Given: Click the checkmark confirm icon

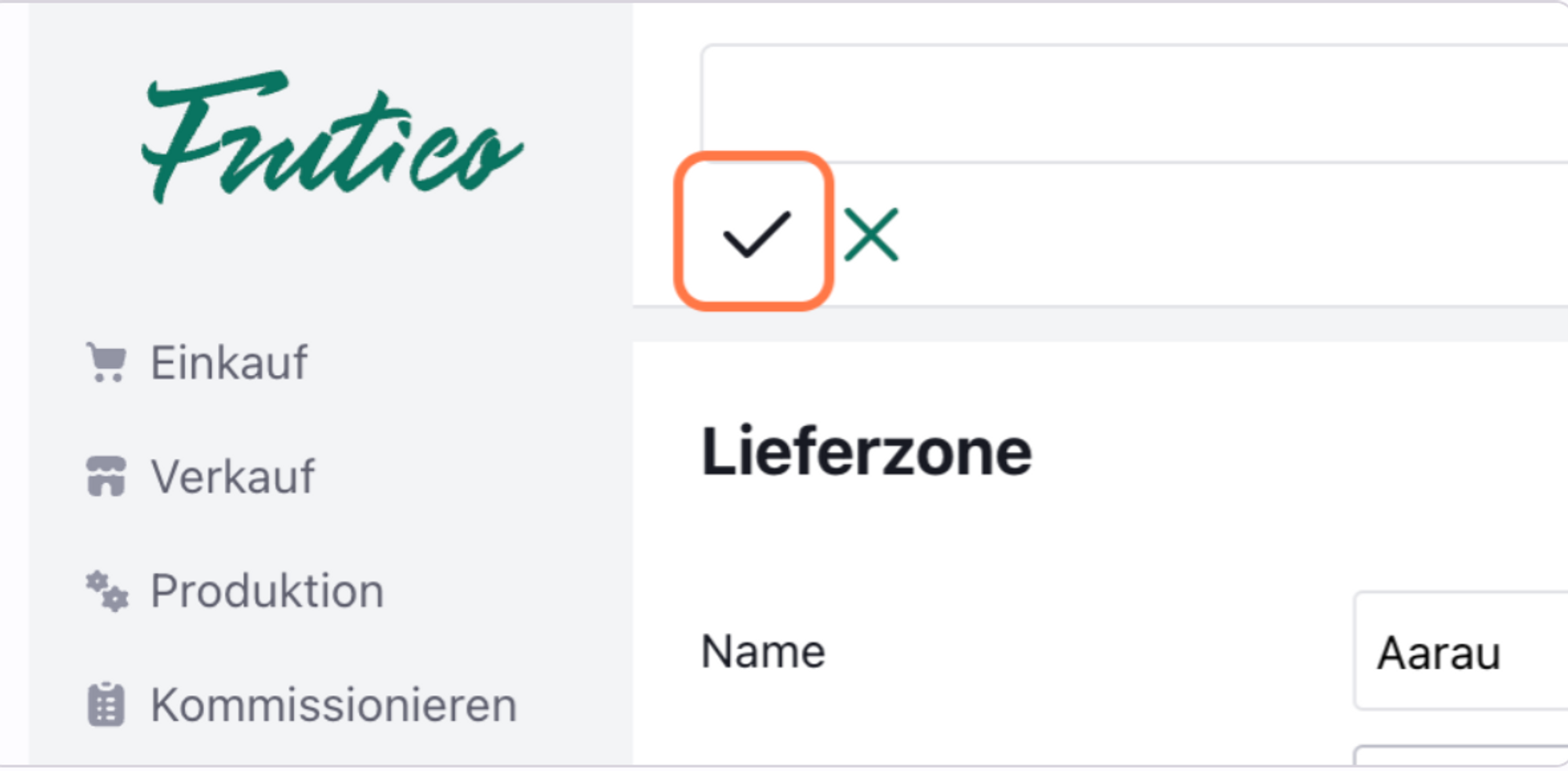Looking at the screenshot, I should tap(754, 233).
